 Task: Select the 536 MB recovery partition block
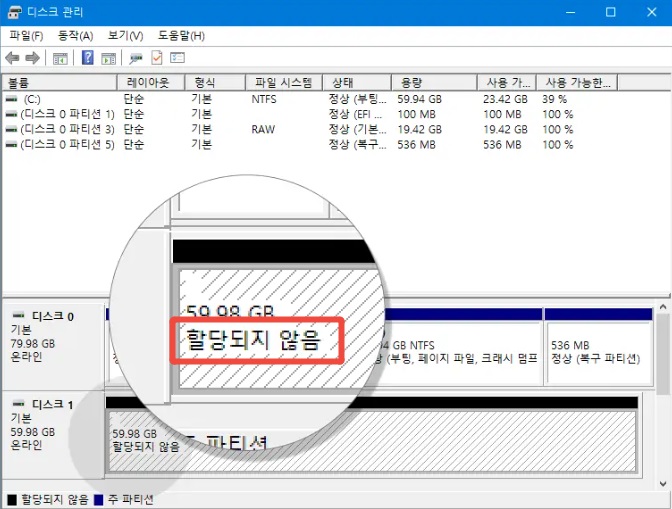[599, 346]
